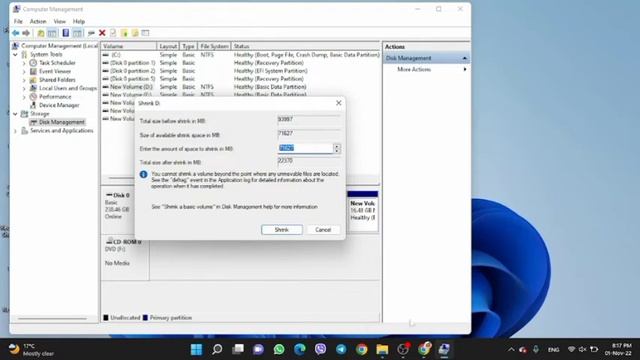Open Microsoft Edge from the taskbar
Image resolution: width=640 pixels, height=360 pixels.
300,349
